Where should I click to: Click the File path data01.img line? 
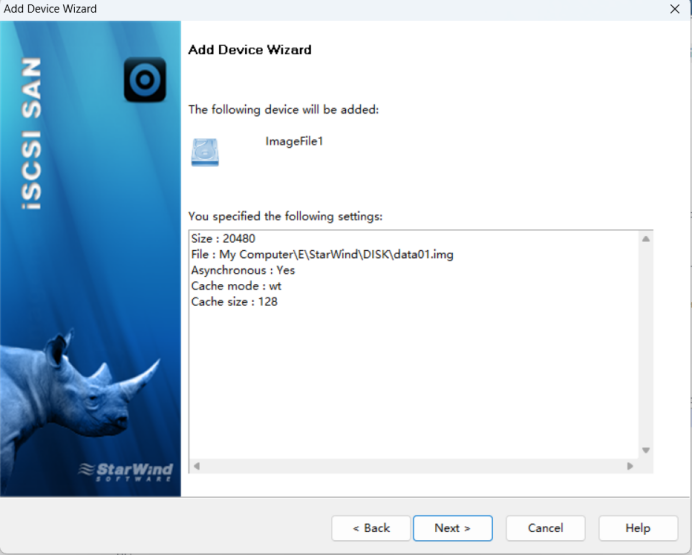coord(322,255)
